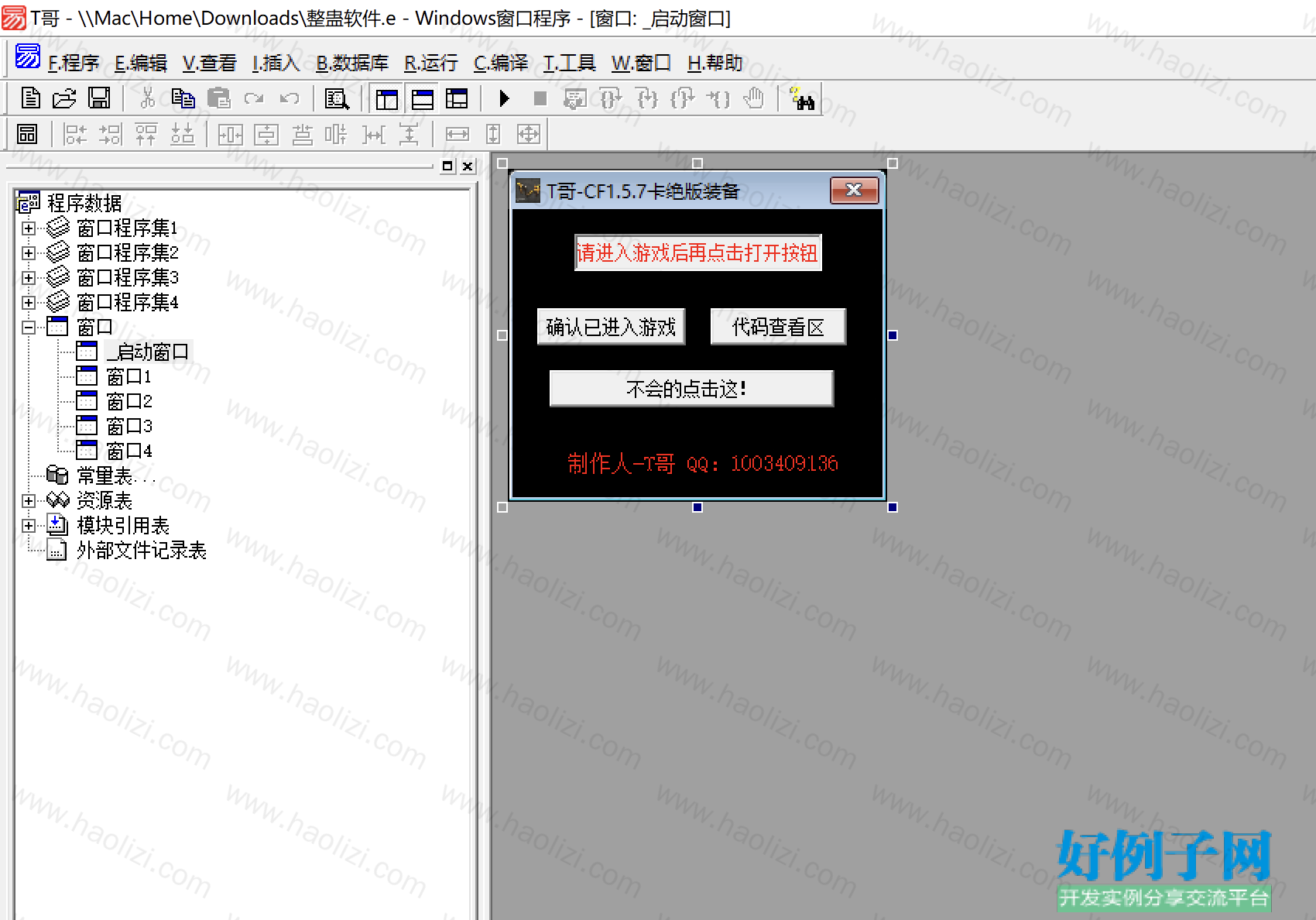Image resolution: width=1316 pixels, height=920 pixels.
Task: Select the 程序数据 root node
Action: click(84, 204)
